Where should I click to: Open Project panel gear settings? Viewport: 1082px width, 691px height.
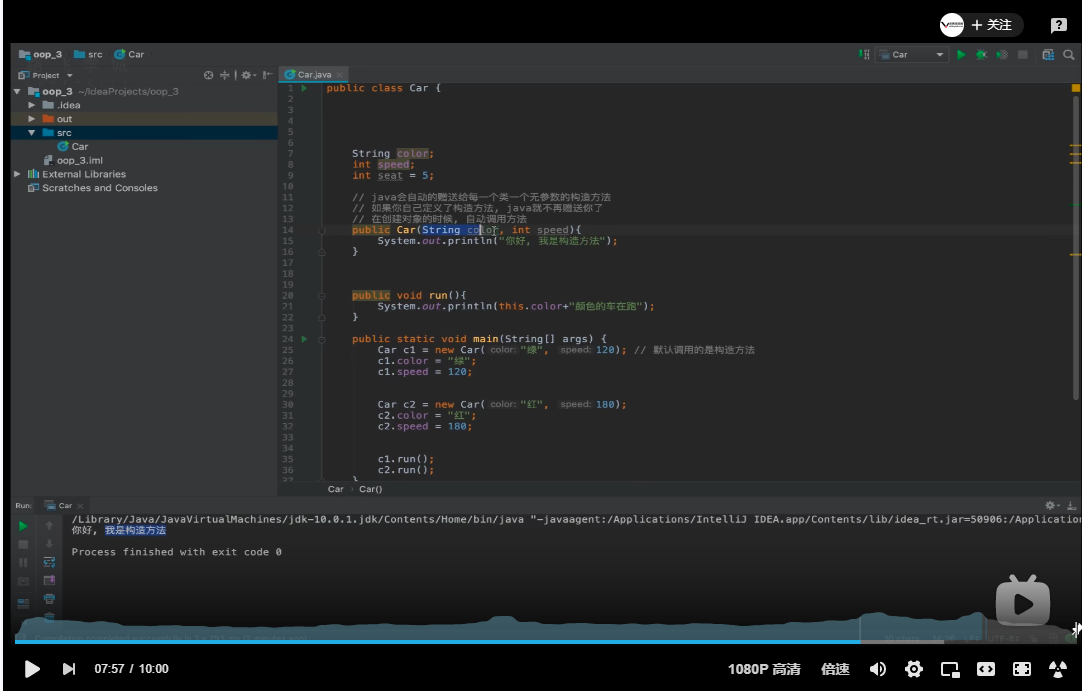click(246, 75)
